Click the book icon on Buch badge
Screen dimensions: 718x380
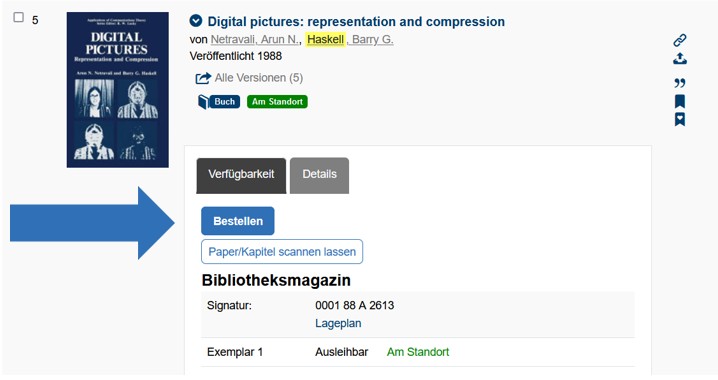pyautogui.click(x=203, y=102)
